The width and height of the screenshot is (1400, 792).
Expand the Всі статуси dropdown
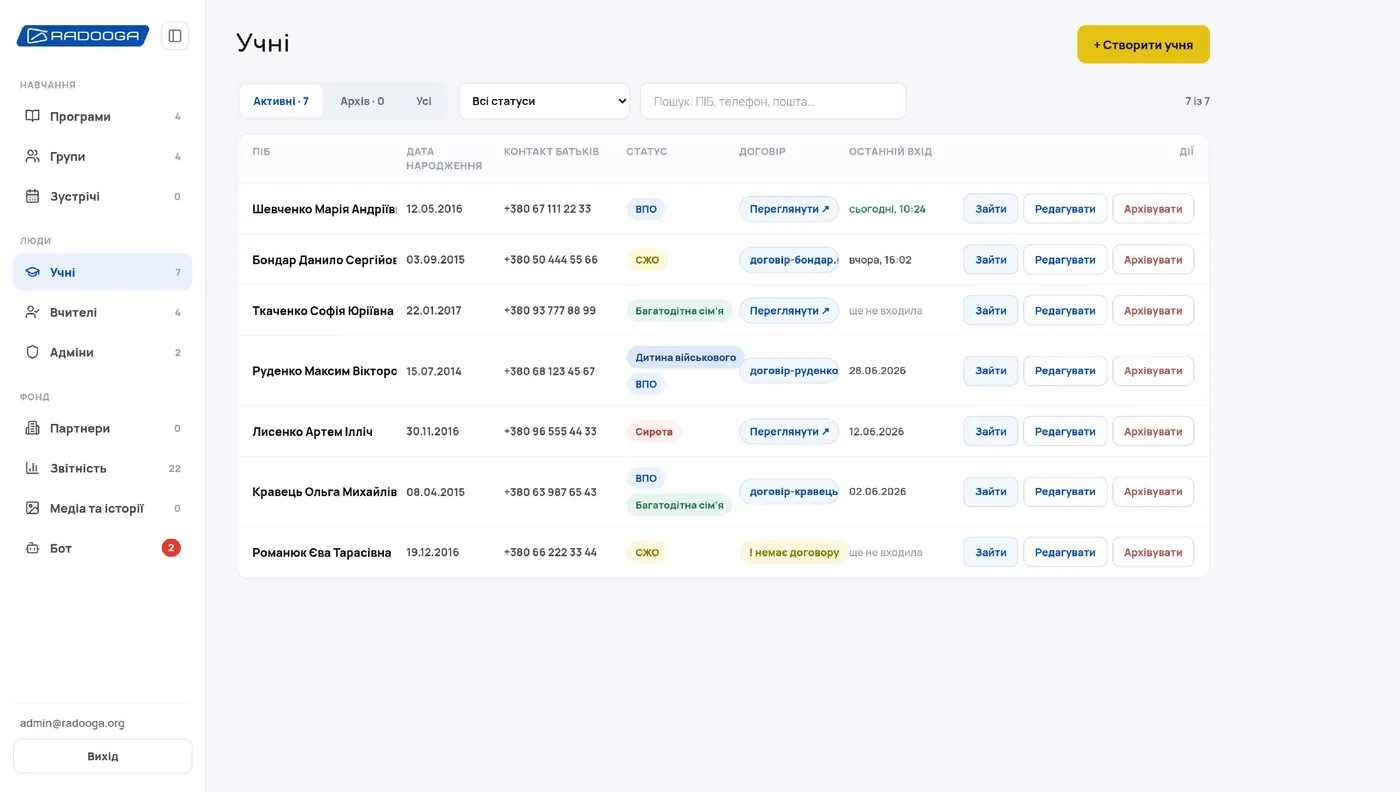544,101
